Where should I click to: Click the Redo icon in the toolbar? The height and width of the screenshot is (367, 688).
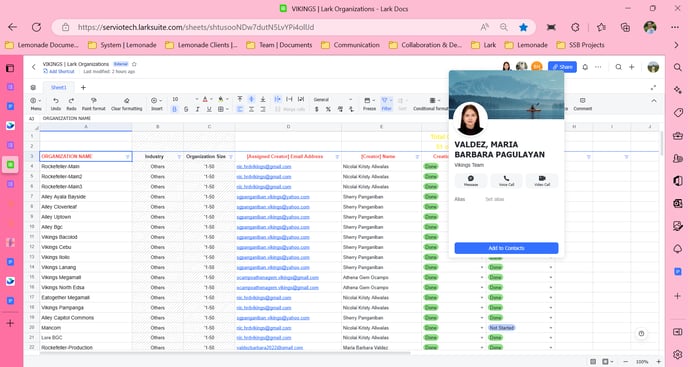[72, 101]
